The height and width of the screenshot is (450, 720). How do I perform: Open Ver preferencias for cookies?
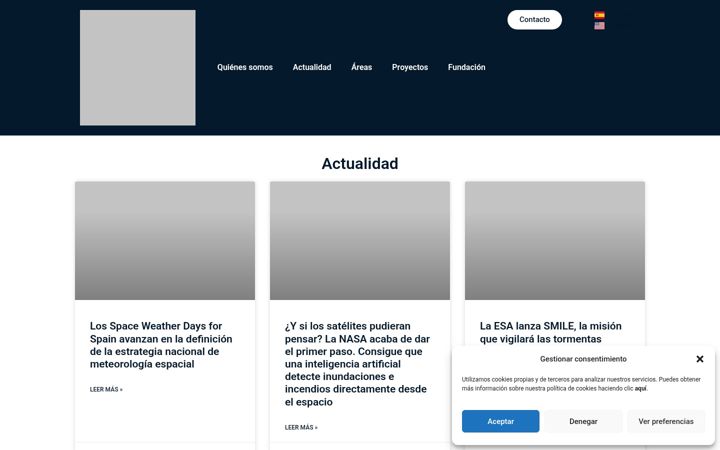tap(666, 421)
